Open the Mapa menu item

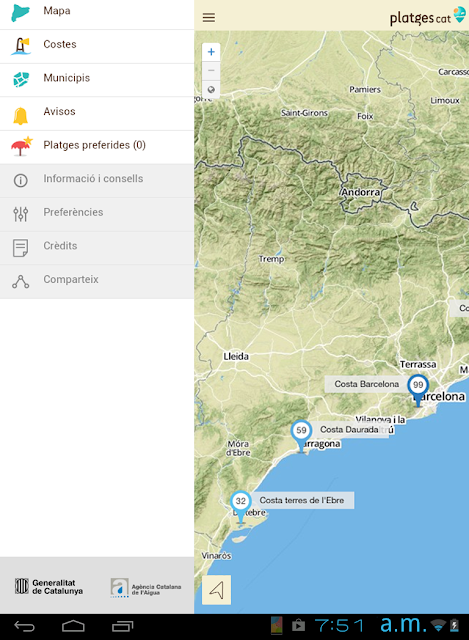click(97, 13)
